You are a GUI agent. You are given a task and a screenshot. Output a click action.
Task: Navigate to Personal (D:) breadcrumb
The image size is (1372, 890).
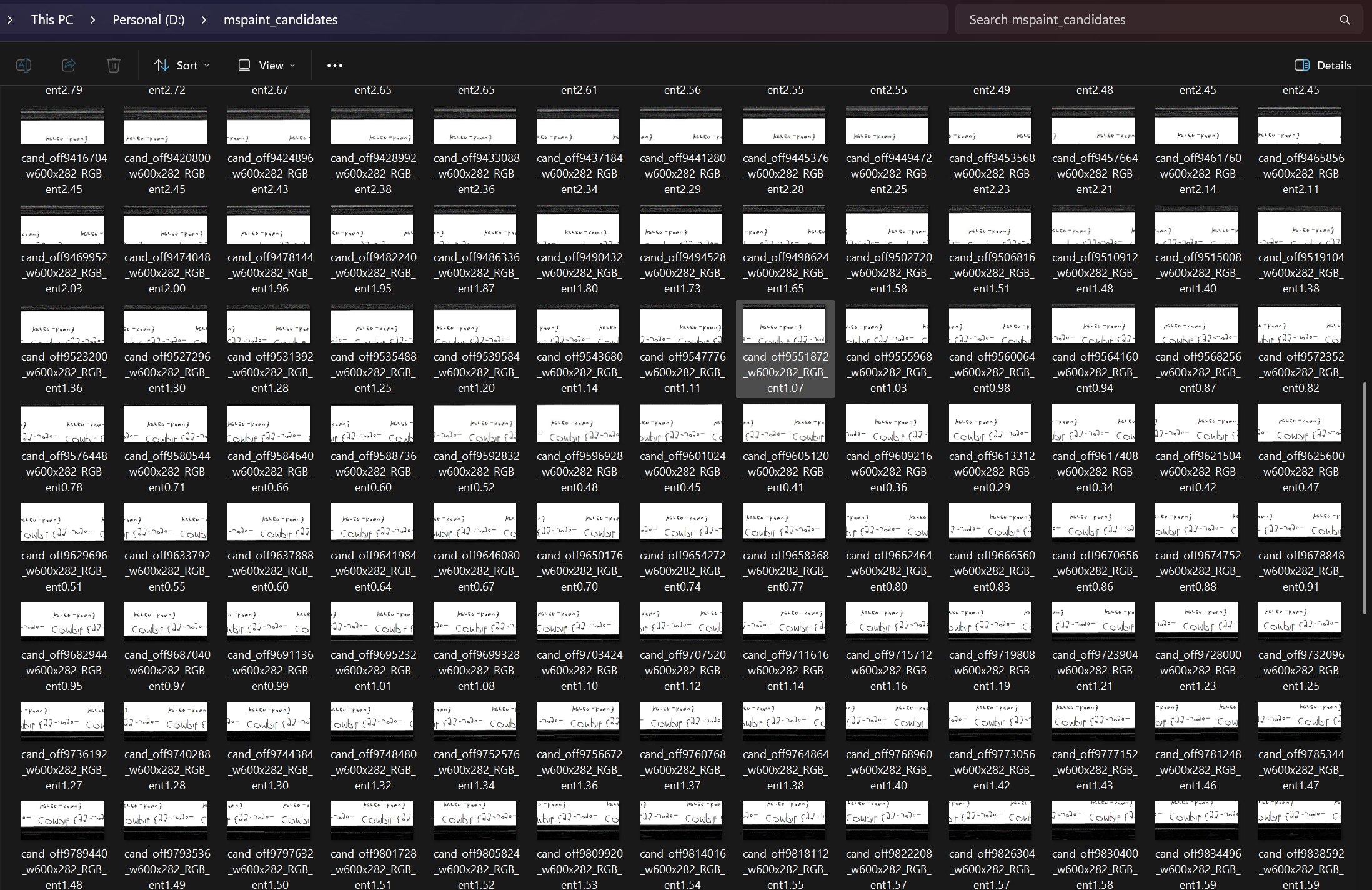coord(149,20)
